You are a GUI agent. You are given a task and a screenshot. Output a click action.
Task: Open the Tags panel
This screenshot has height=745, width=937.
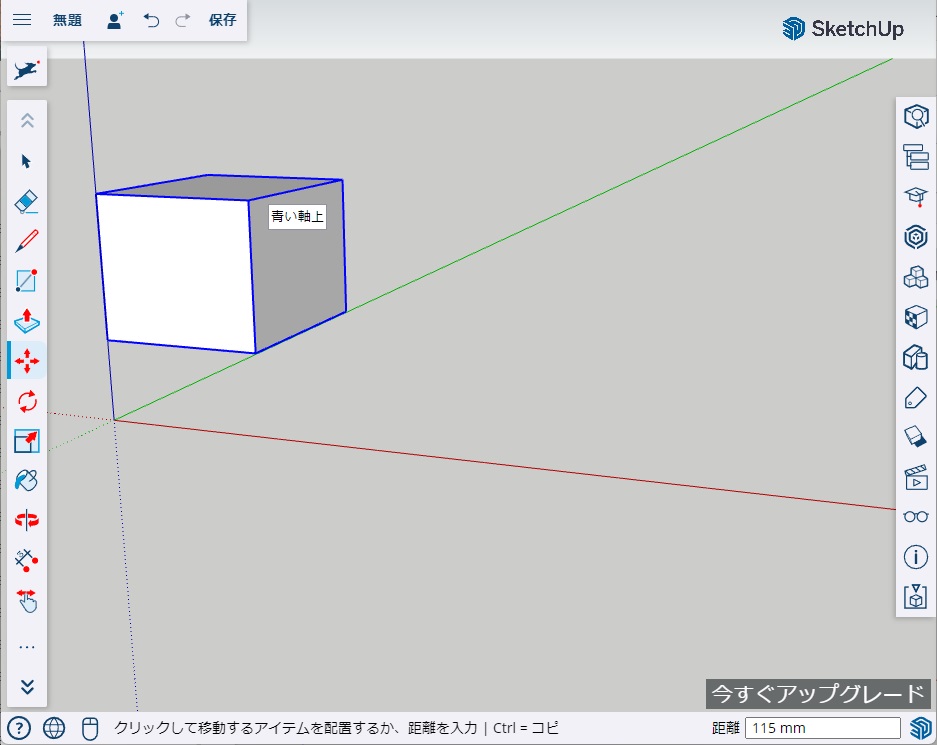tap(915, 397)
